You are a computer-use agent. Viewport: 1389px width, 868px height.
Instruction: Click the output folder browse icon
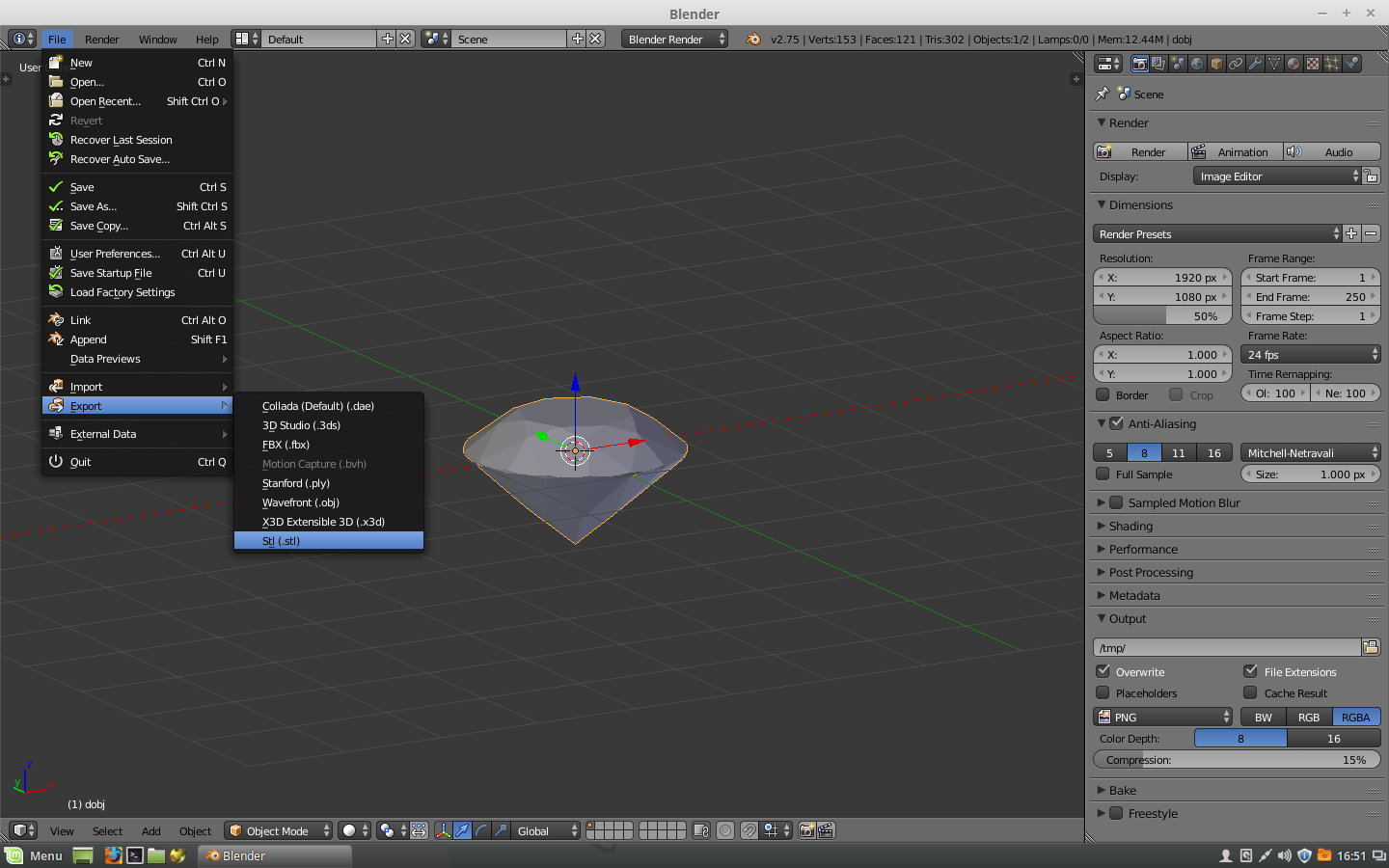point(1371,647)
